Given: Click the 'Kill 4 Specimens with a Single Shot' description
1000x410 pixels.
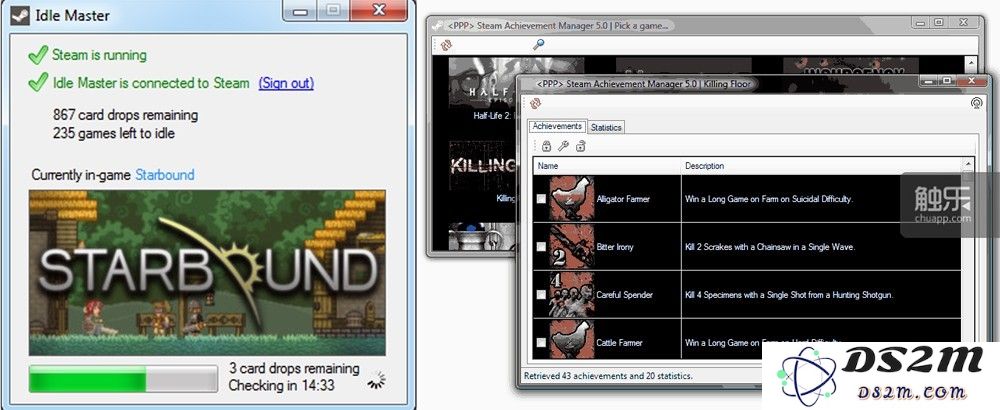Looking at the screenshot, I should (789, 295).
